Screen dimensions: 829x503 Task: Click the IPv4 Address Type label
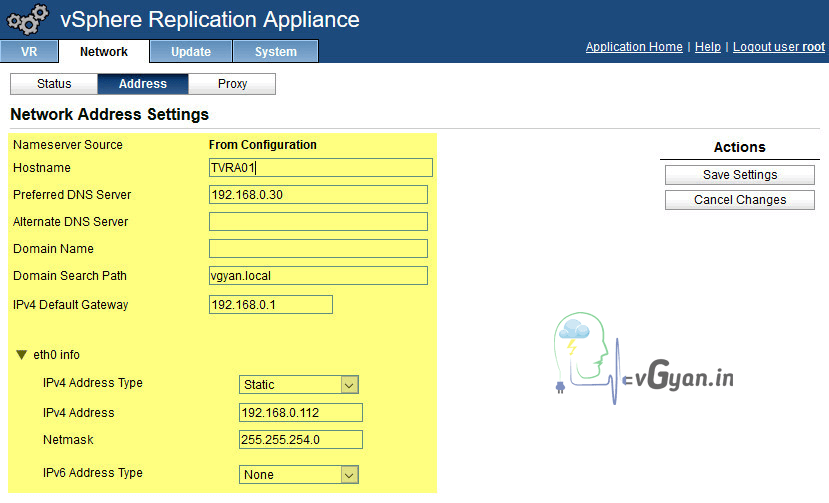tap(93, 383)
